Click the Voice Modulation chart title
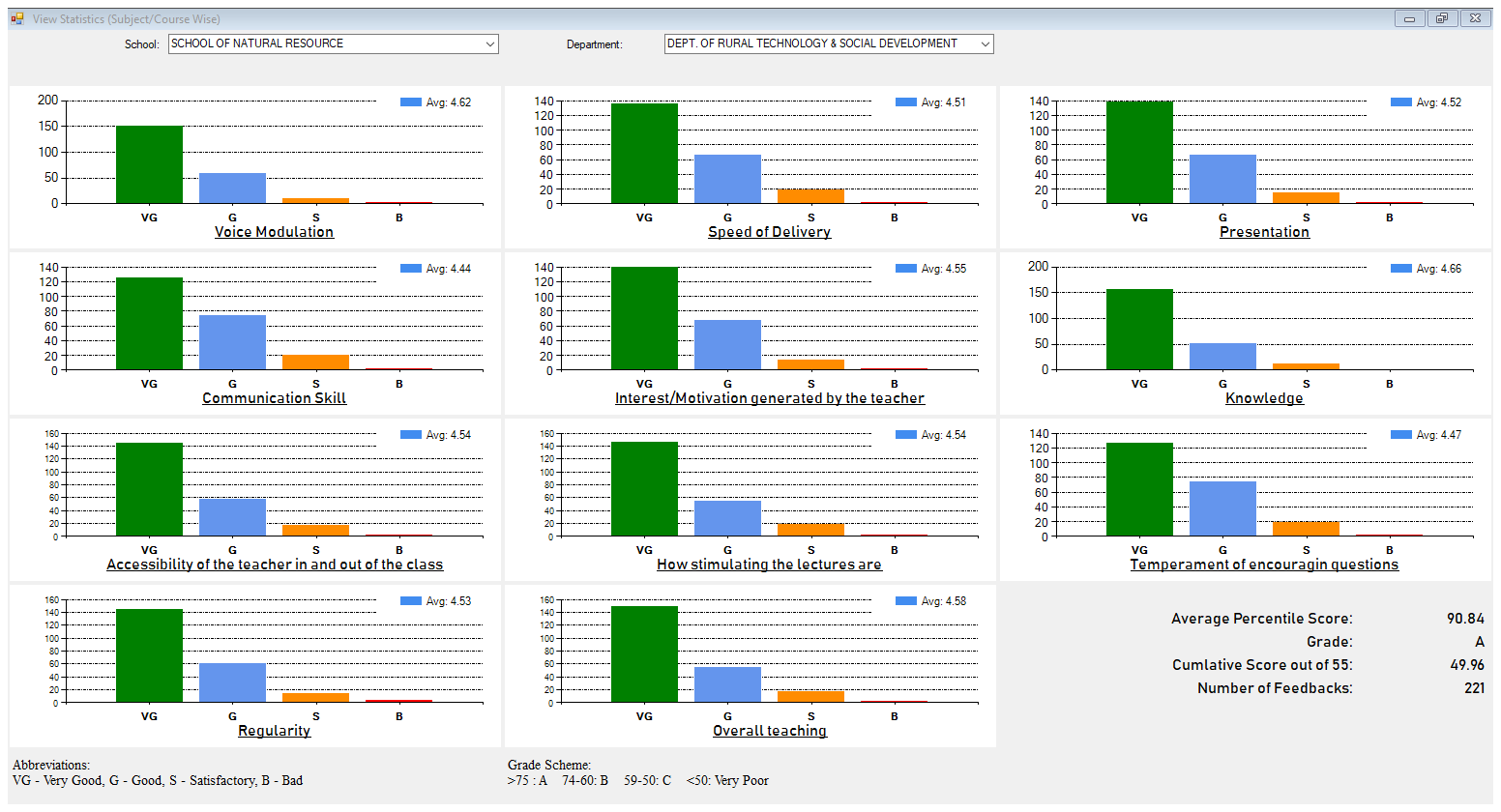Screen dimensions: 1501x812 tap(274, 232)
